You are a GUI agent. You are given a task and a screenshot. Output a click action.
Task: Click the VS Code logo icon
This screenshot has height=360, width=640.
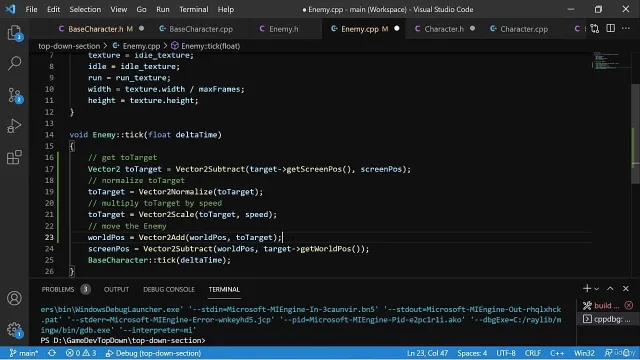11,9
